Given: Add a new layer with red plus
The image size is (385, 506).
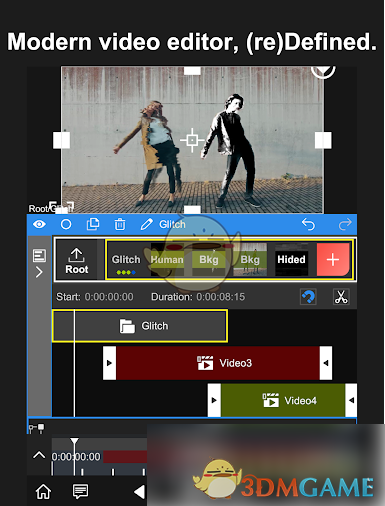Looking at the screenshot, I should coord(333,260).
